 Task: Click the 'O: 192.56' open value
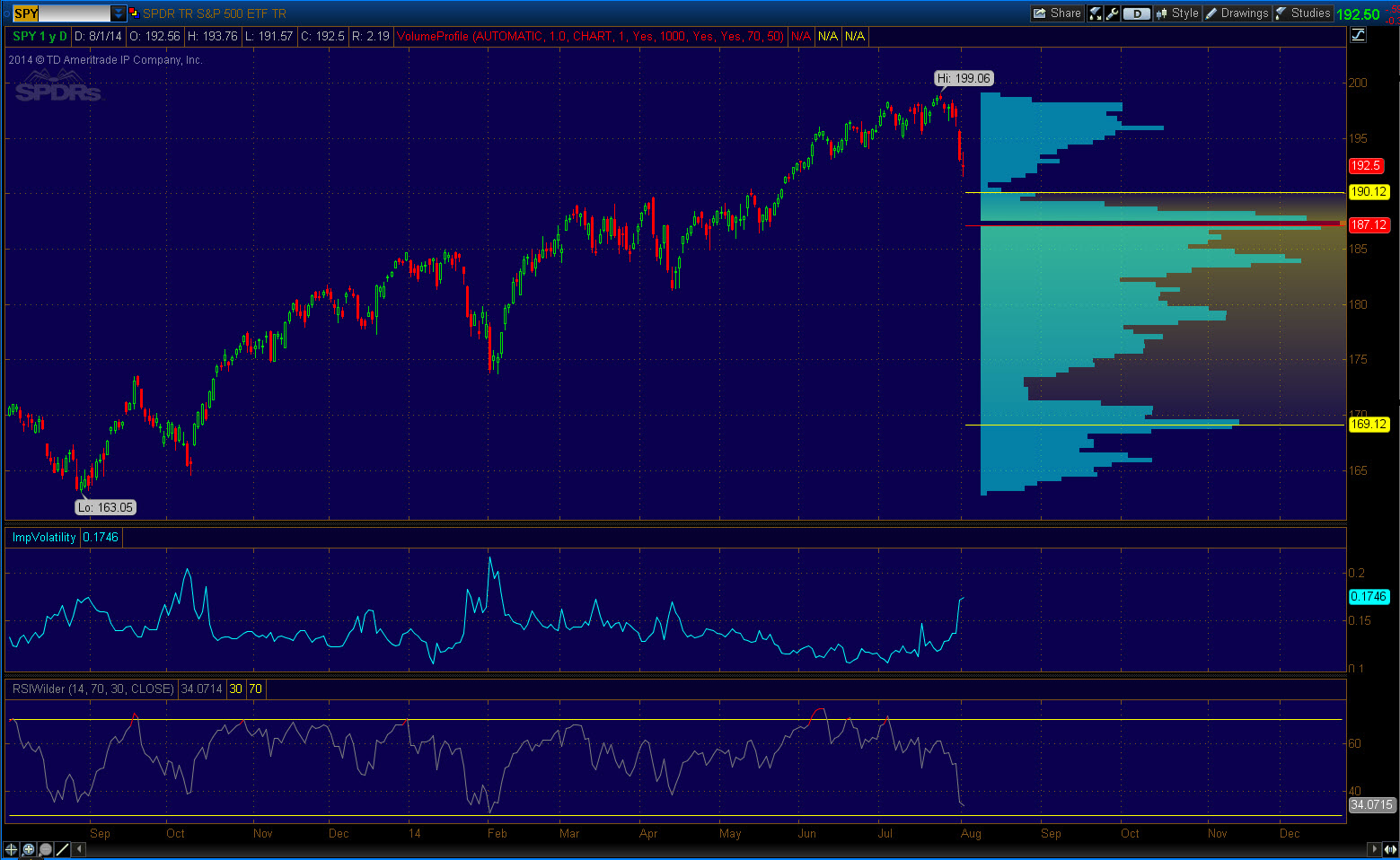(x=155, y=37)
